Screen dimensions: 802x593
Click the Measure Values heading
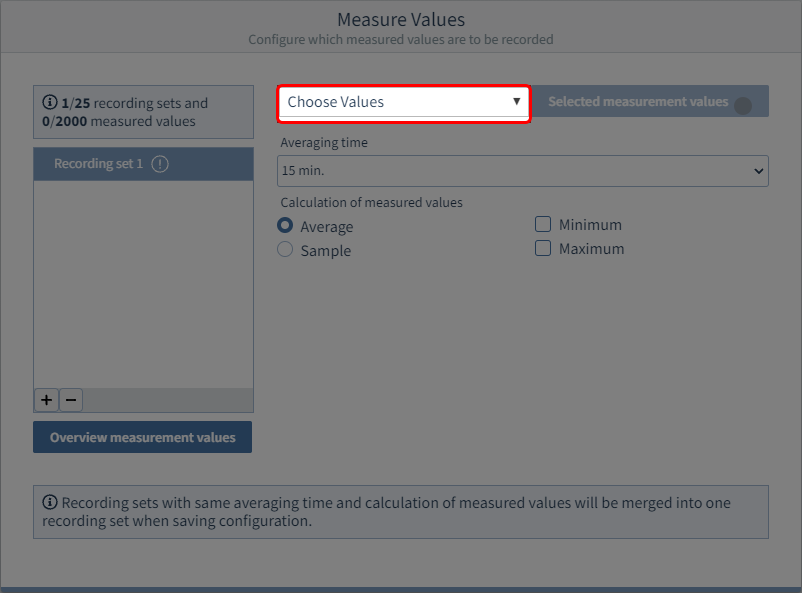click(x=400, y=20)
